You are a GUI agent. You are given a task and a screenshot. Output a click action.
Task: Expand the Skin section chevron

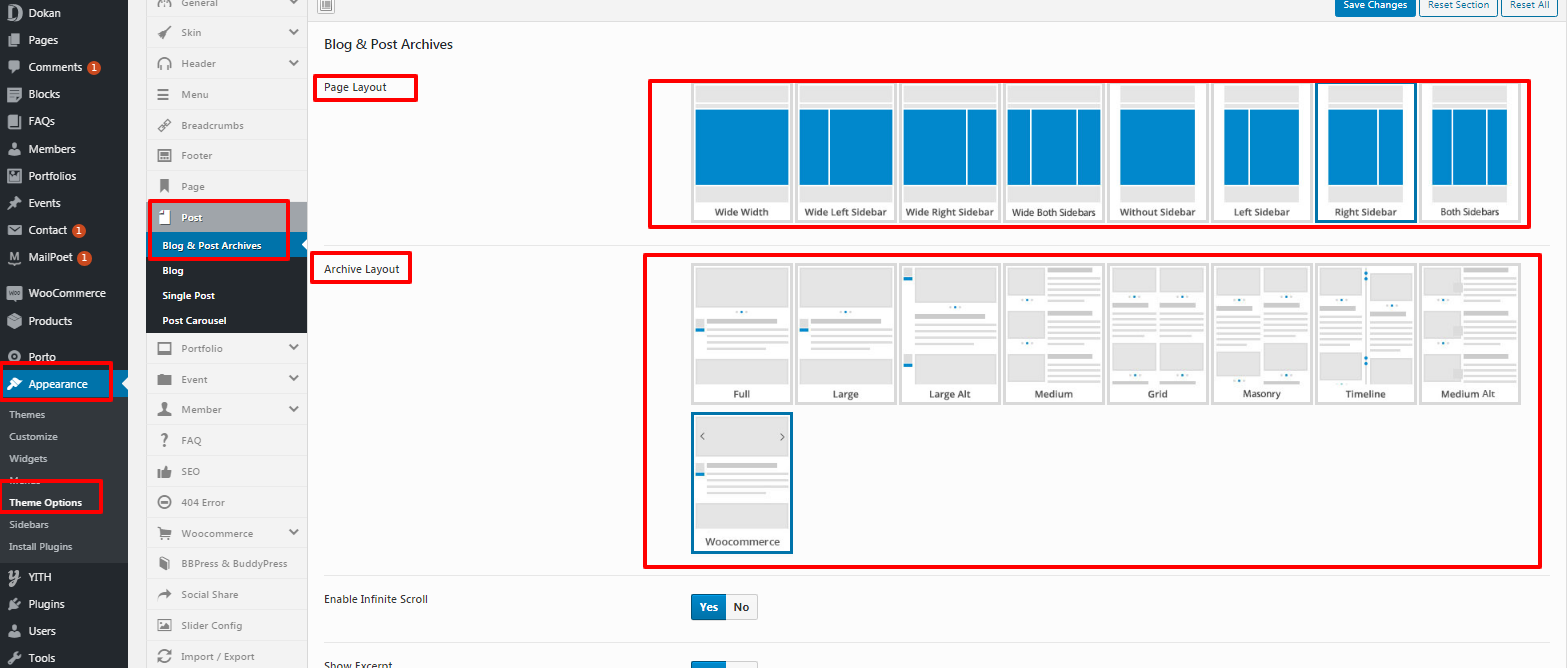[x=294, y=32]
